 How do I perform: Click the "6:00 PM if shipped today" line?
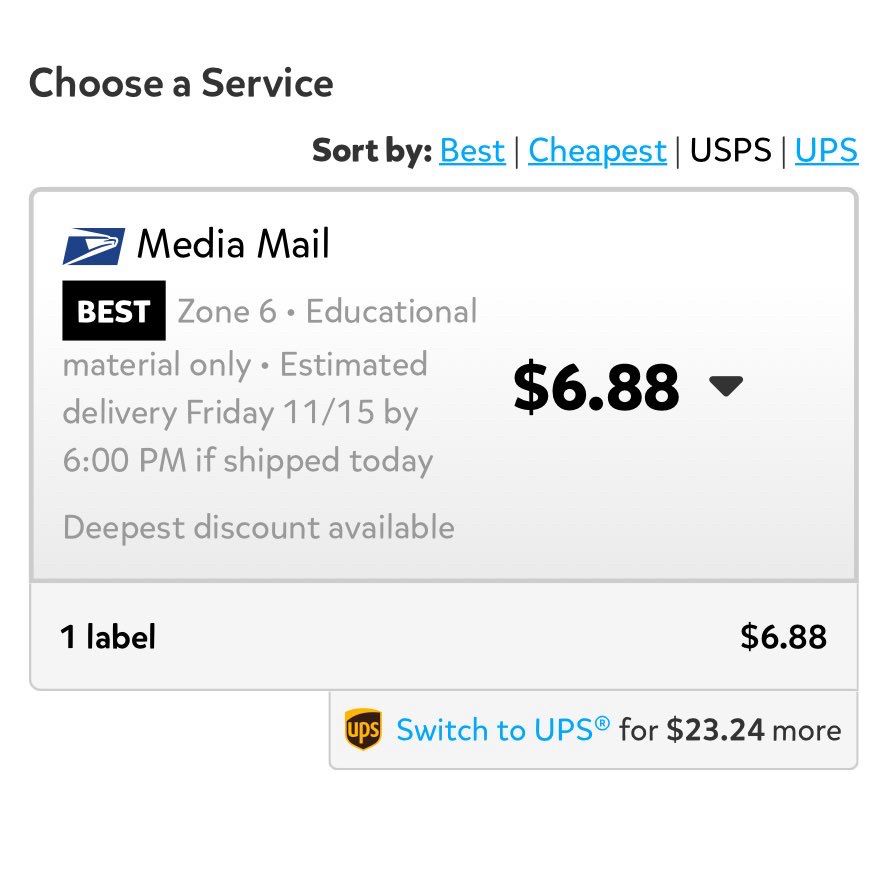click(x=248, y=461)
